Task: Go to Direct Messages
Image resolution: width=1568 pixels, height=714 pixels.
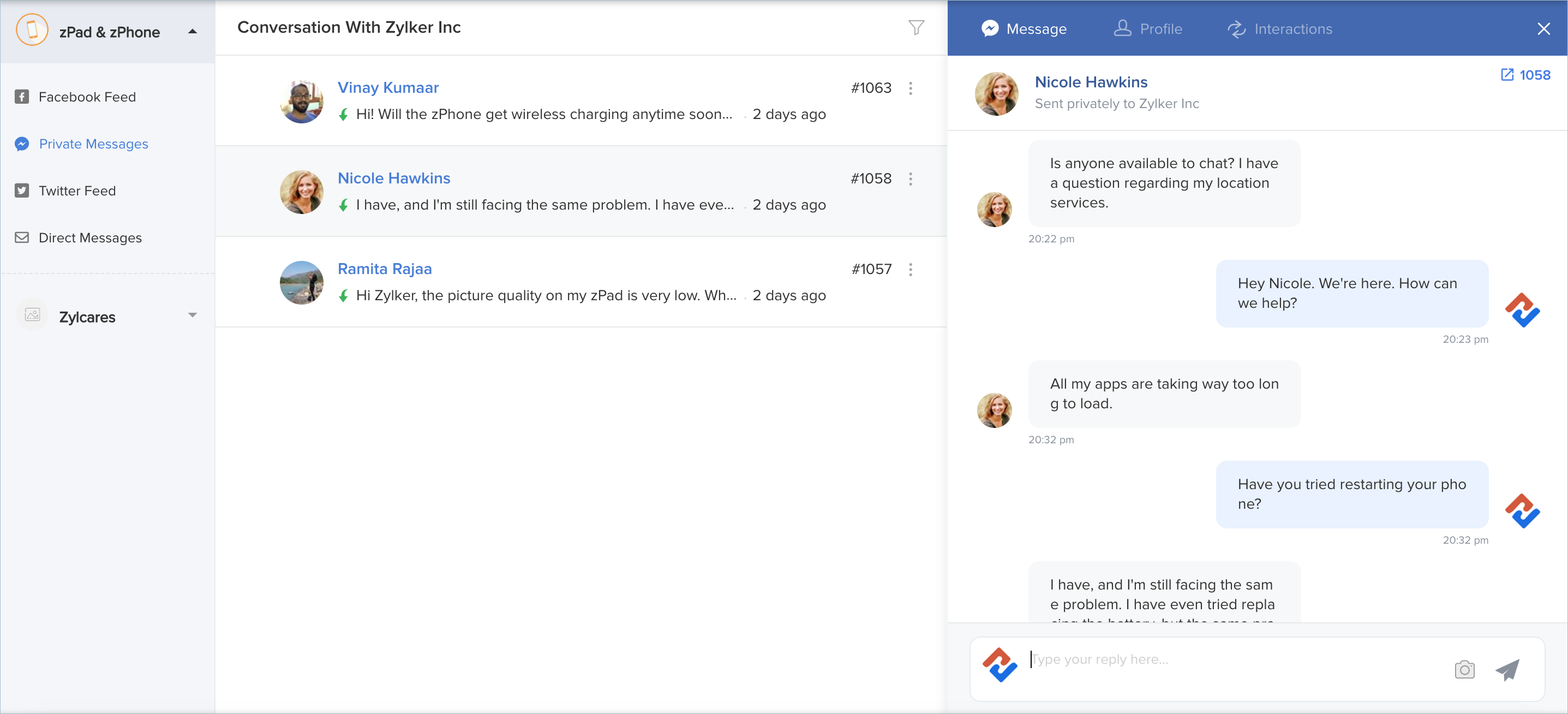Action: [x=89, y=237]
